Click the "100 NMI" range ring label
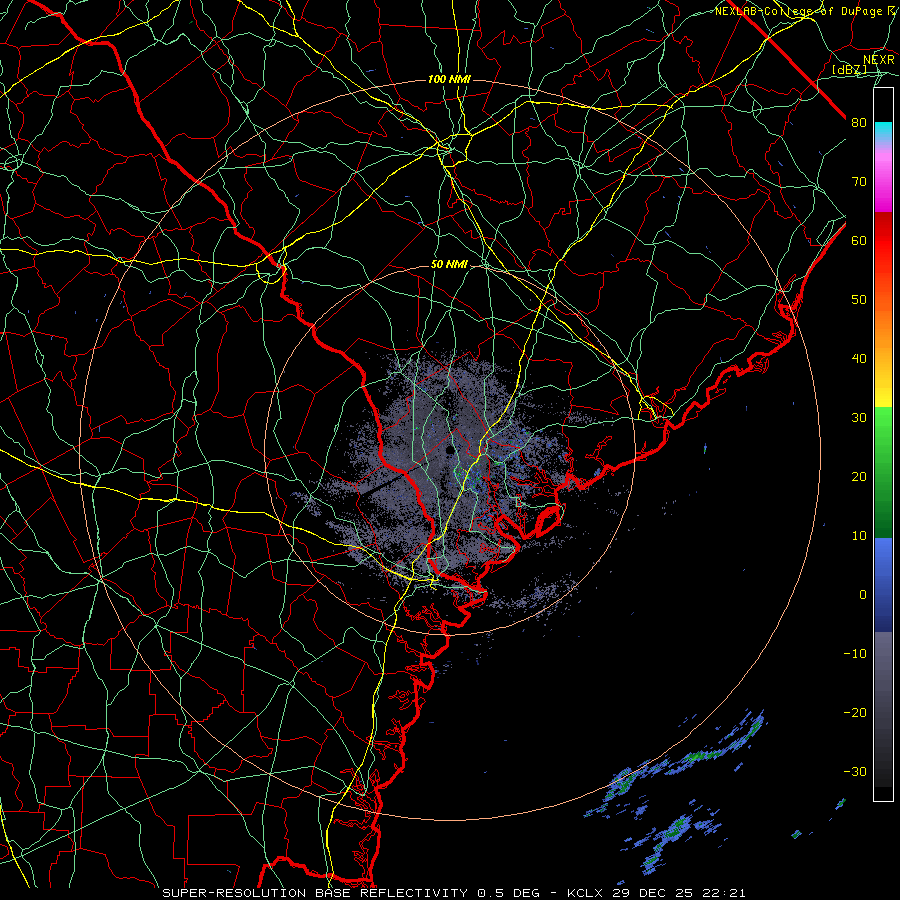Screen dimensions: 900x900 pos(449,79)
